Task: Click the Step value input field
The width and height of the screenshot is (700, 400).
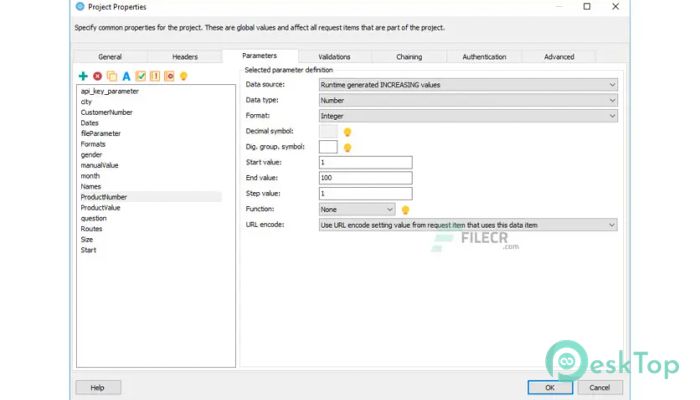Action: (366, 194)
